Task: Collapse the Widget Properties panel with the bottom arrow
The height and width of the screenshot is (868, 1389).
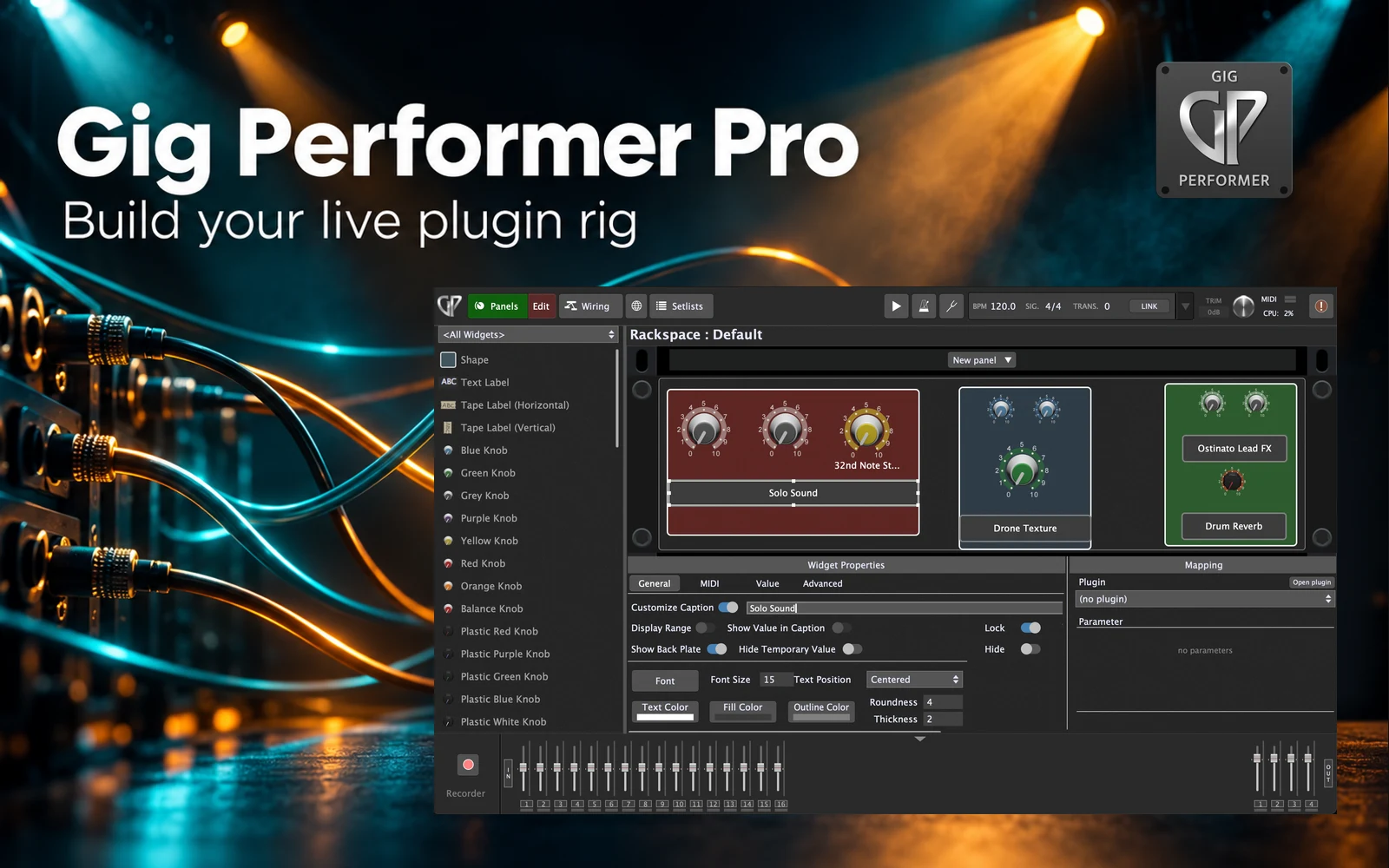Action: pos(920,739)
